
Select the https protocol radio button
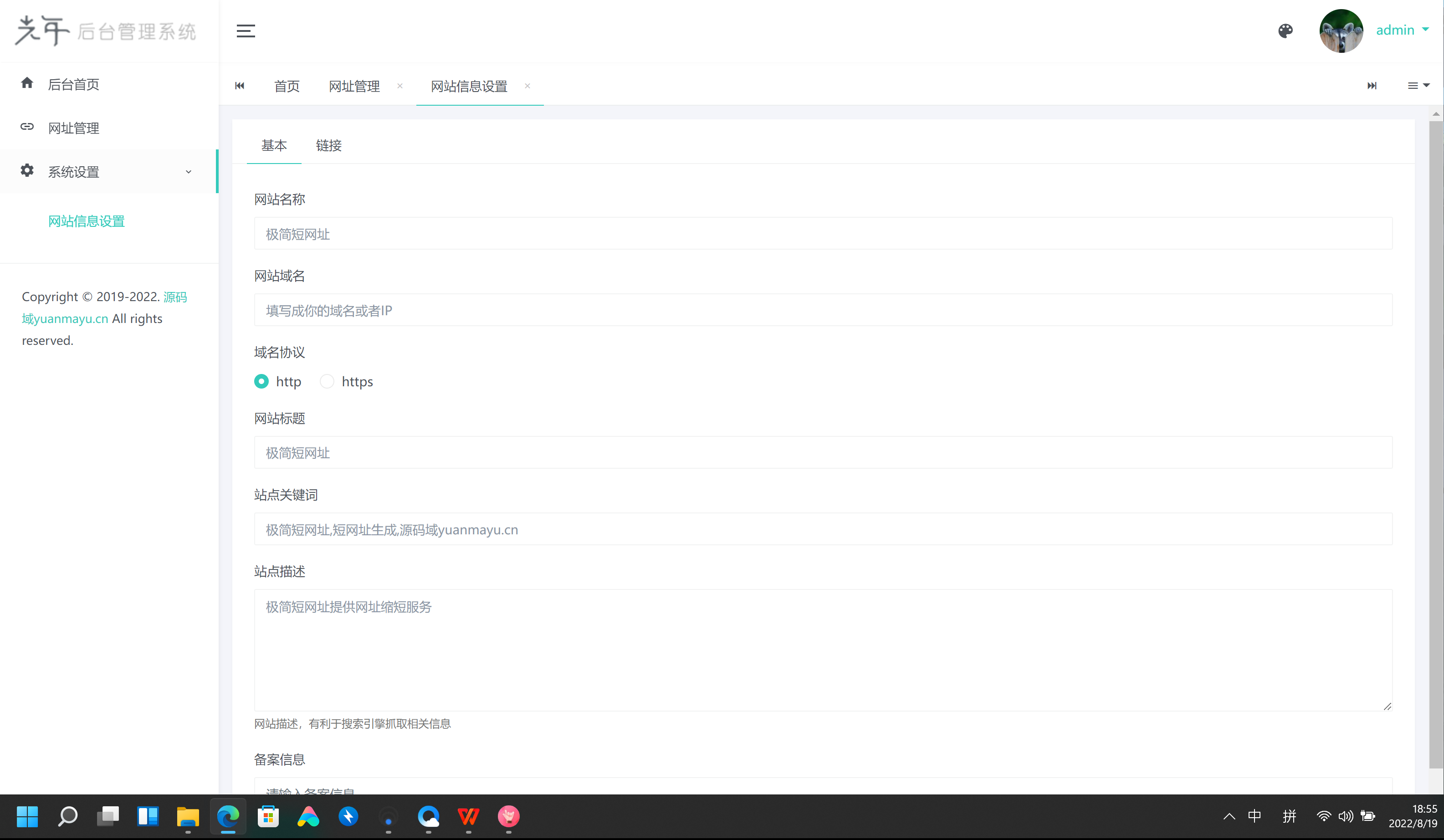(327, 382)
